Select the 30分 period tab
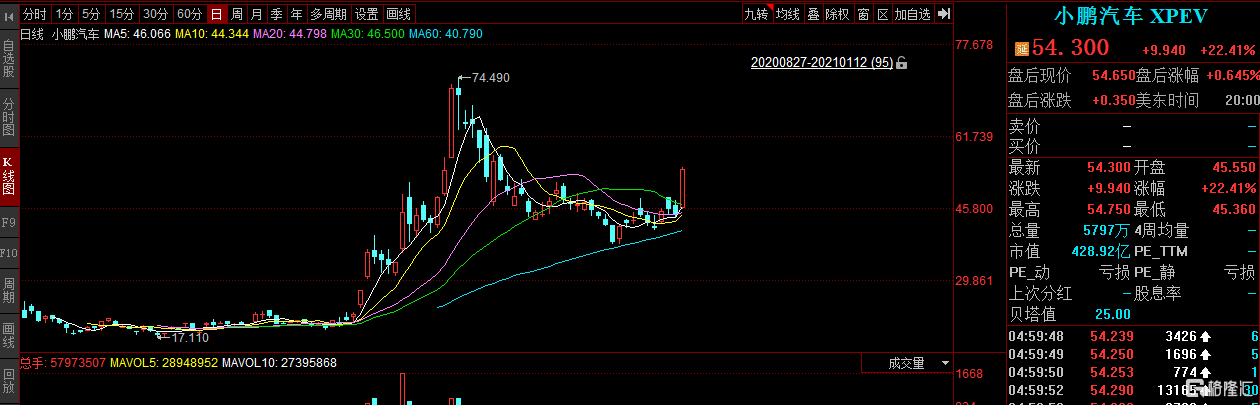Screen dimensions: 1260x405 tap(155, 14)
